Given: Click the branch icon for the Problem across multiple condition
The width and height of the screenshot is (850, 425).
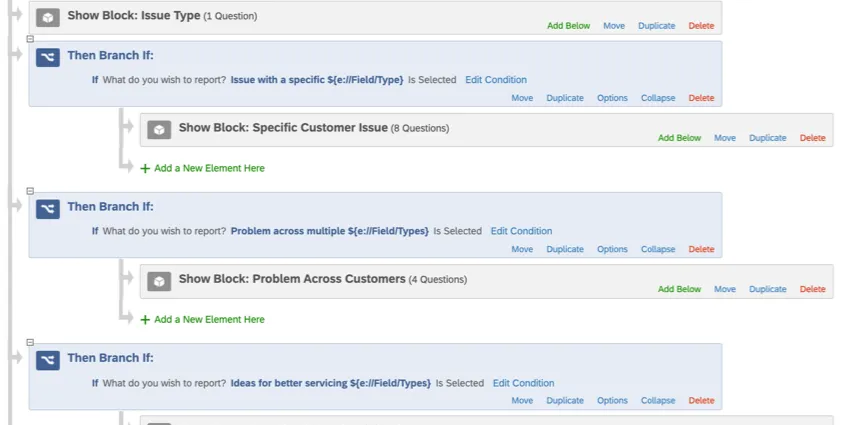Looking at the screenshot, I should 47,208.
